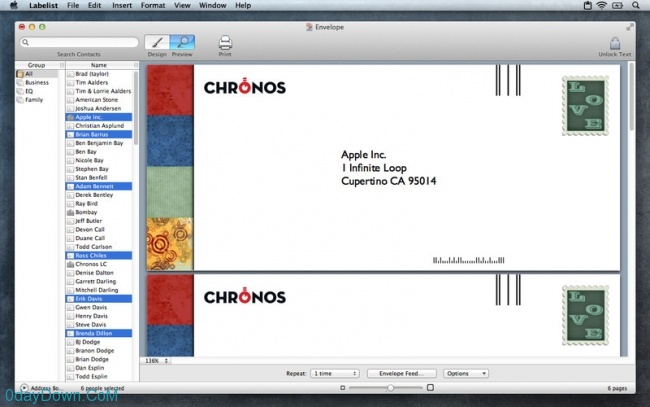
Task: Select contact Ross Chiles
Action: (99, 255)
